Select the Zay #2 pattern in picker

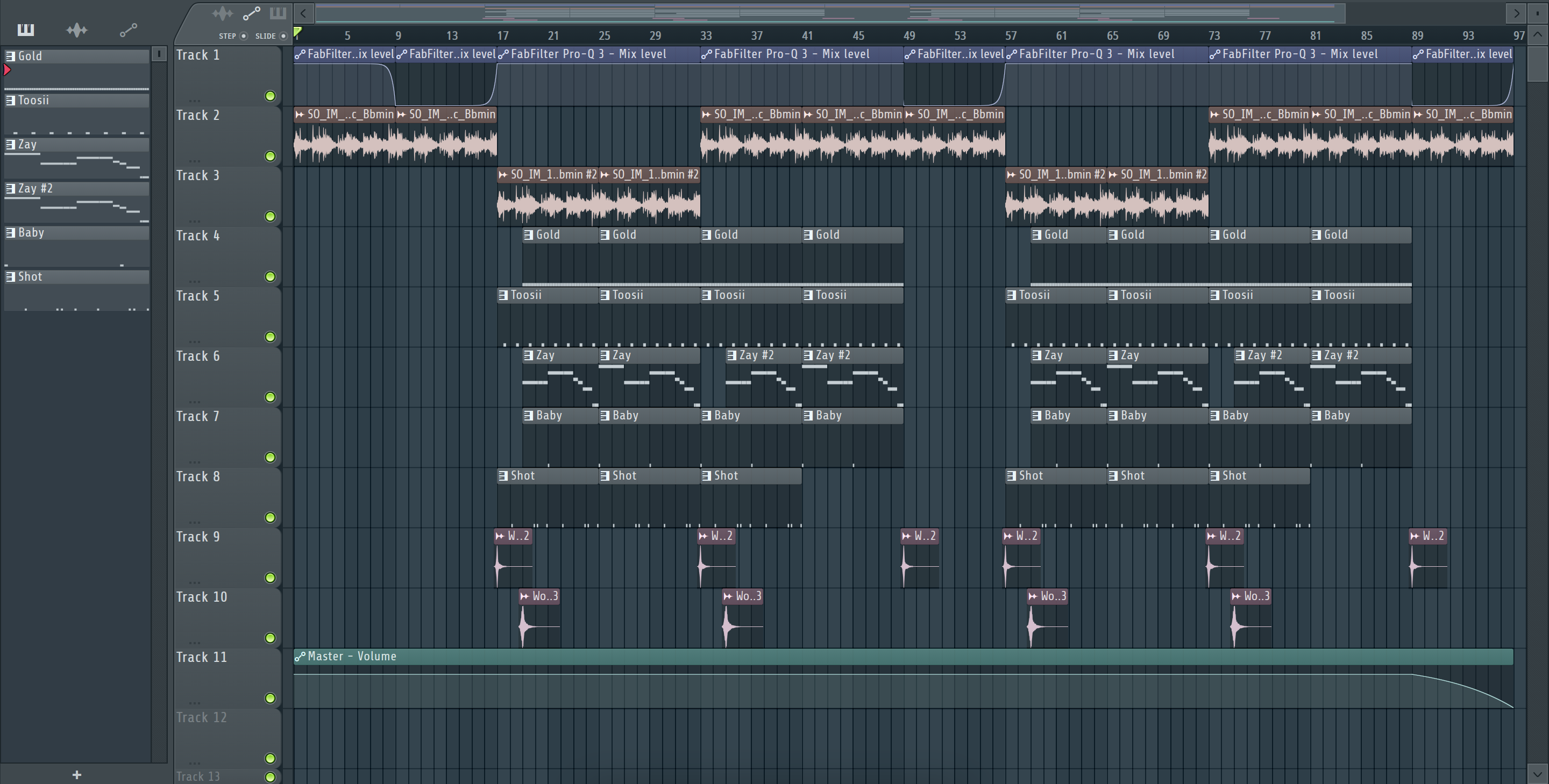click(76, 188)
